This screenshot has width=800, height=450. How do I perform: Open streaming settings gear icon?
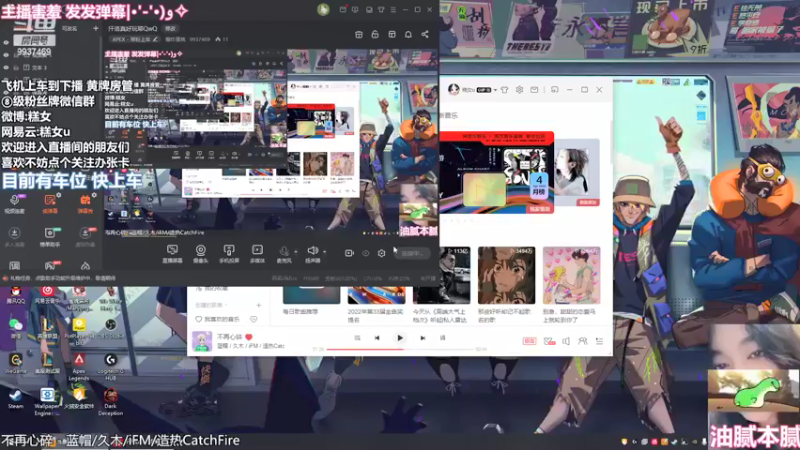[x=381, y=253]
